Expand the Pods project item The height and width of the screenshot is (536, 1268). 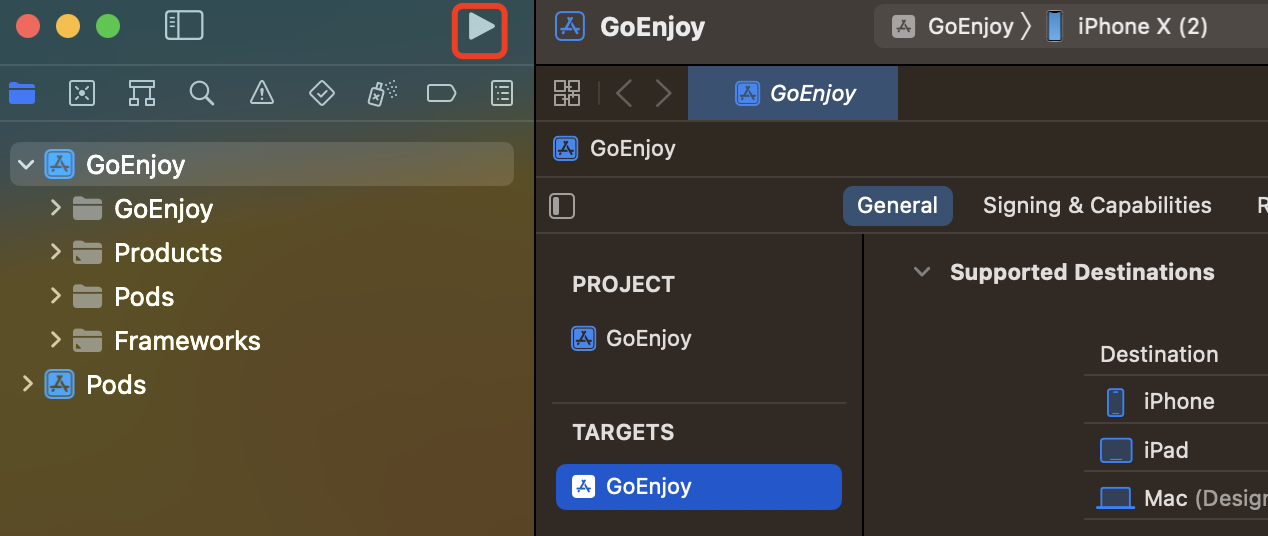[x=27, y=384]
